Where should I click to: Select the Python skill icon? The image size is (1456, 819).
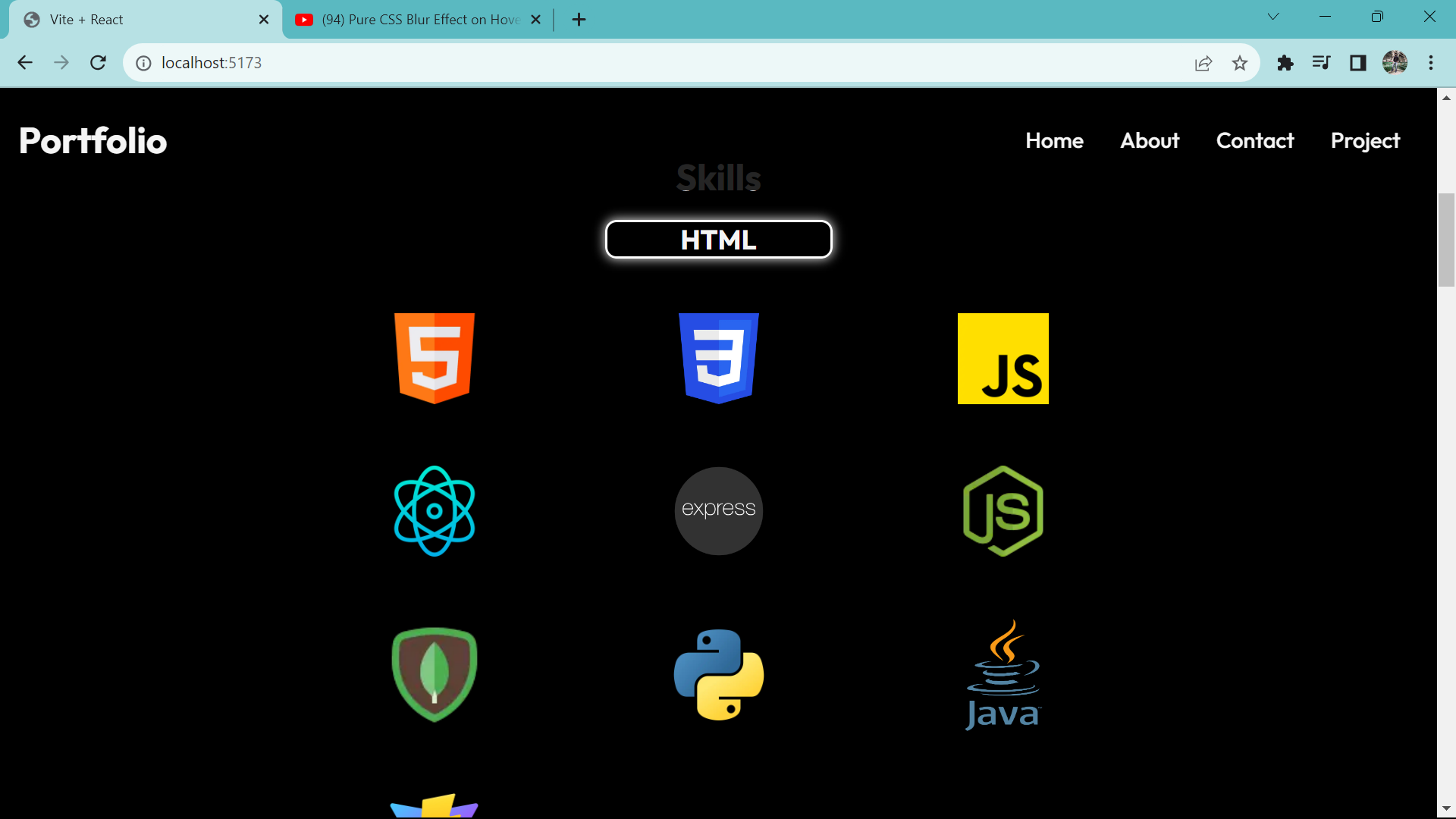click(718, 673)
